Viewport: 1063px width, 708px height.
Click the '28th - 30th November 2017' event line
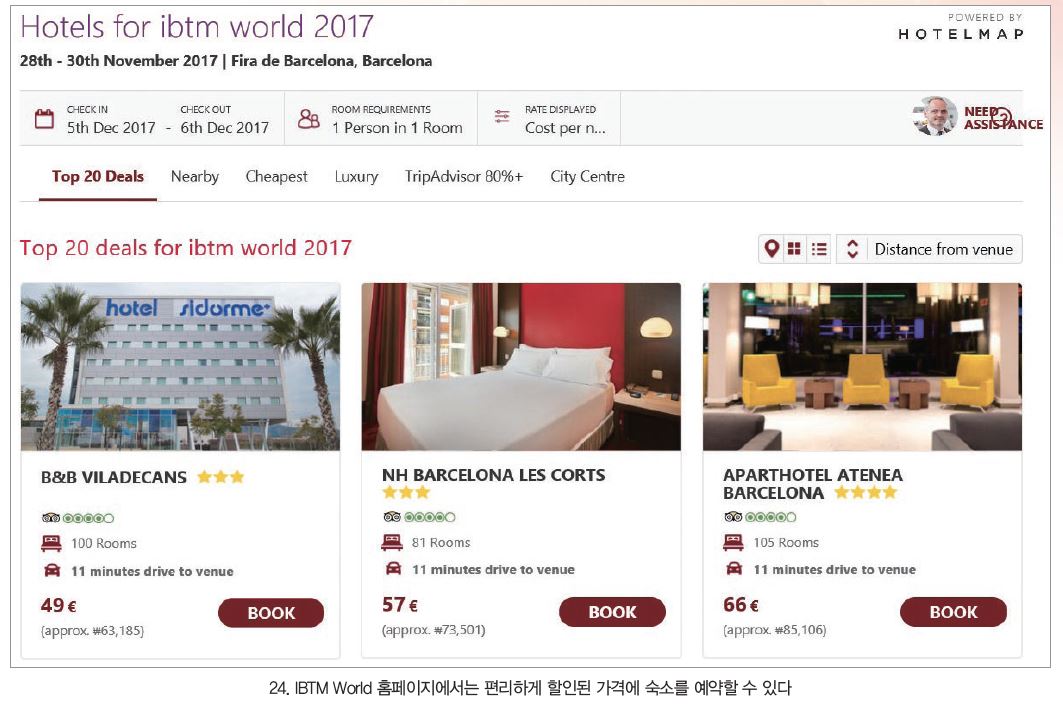(226, 61)
